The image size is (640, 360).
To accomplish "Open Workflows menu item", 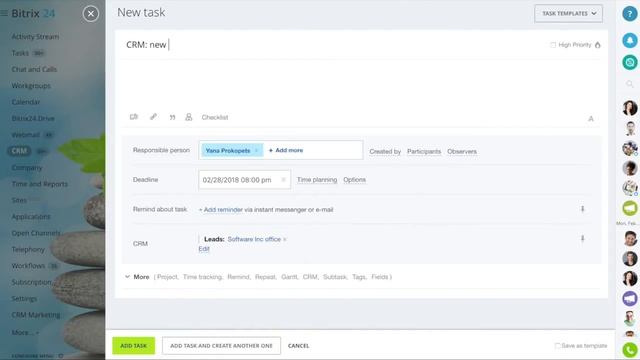I will [x=28, y=266].
